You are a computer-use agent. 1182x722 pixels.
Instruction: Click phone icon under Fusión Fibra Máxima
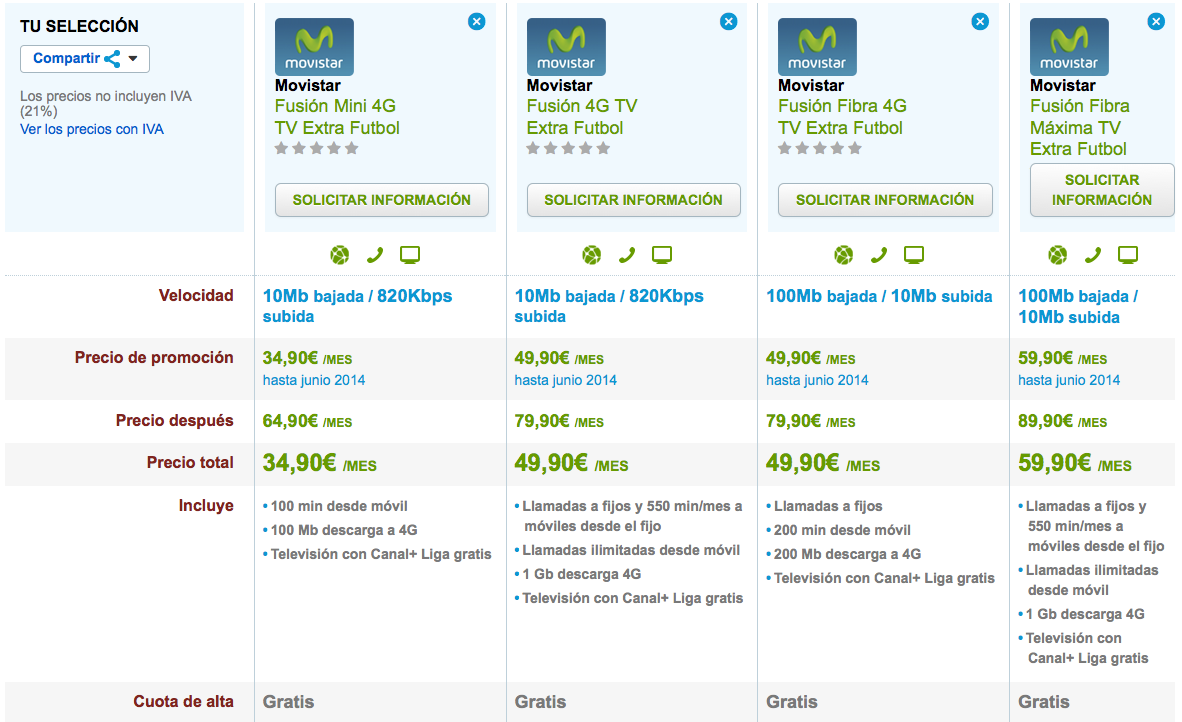coord(1092,255)
